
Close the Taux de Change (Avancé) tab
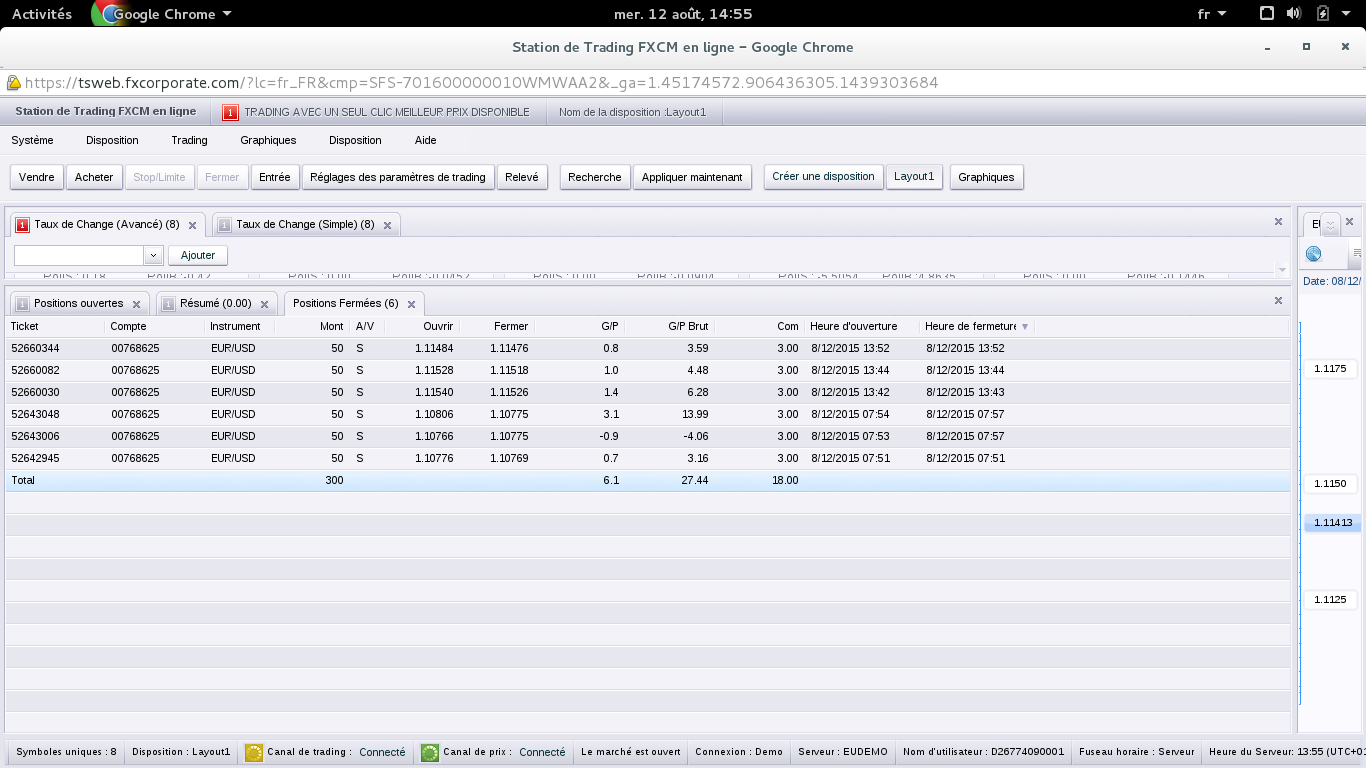click(192, 226)
